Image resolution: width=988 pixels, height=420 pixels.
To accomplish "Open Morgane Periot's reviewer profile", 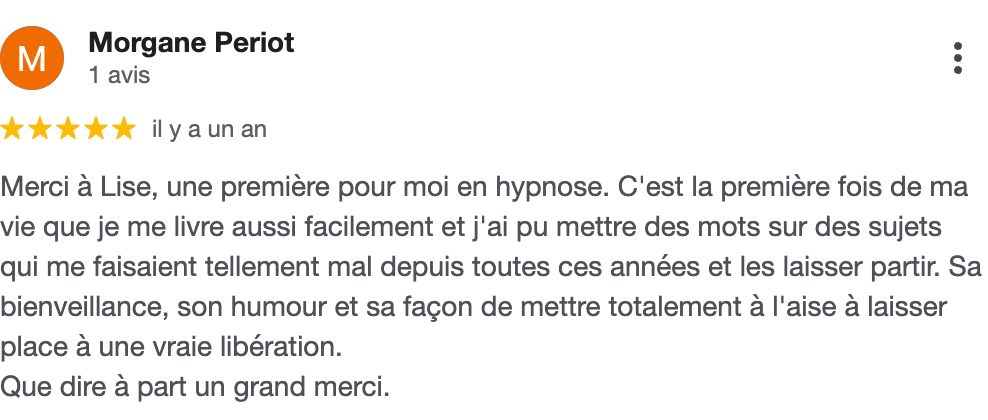I will click(191, 43).
